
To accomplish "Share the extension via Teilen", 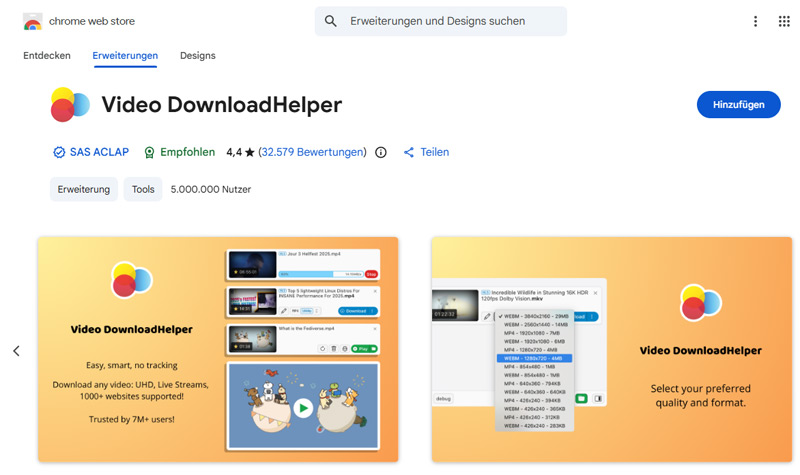I will pyautogui.click(x=427, y=152).
